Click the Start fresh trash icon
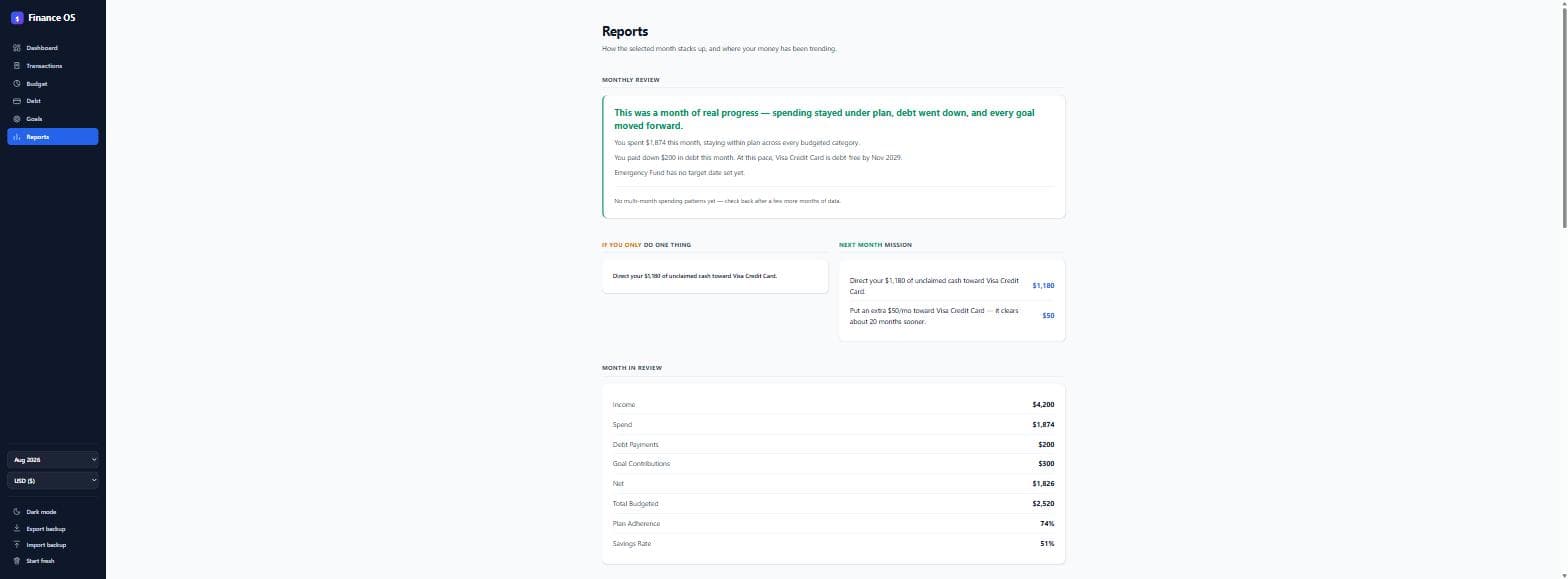Viewport: 1568px width, 579px height. click(17, 561)
